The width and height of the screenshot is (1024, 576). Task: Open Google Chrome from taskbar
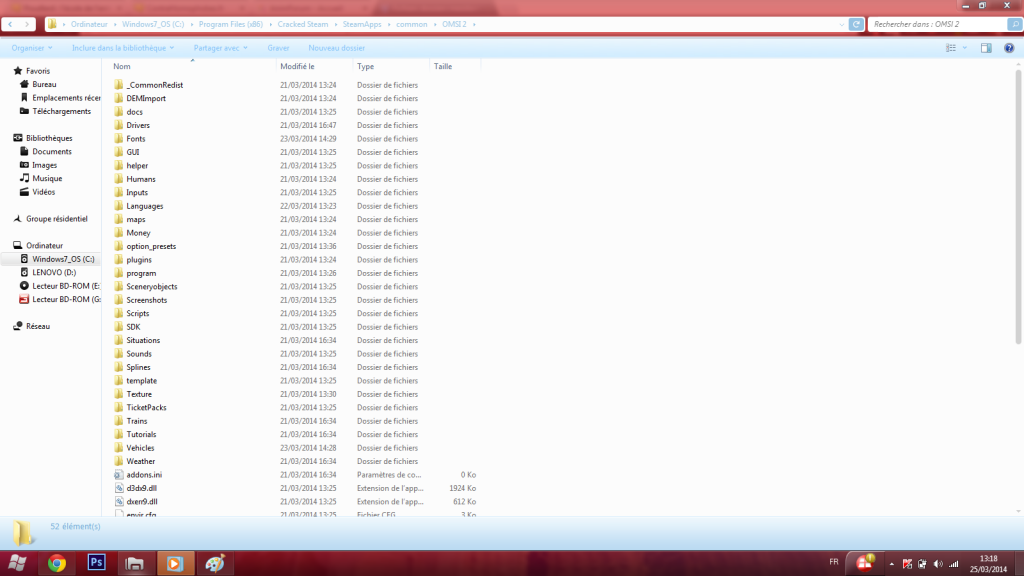tap(57, 563)
